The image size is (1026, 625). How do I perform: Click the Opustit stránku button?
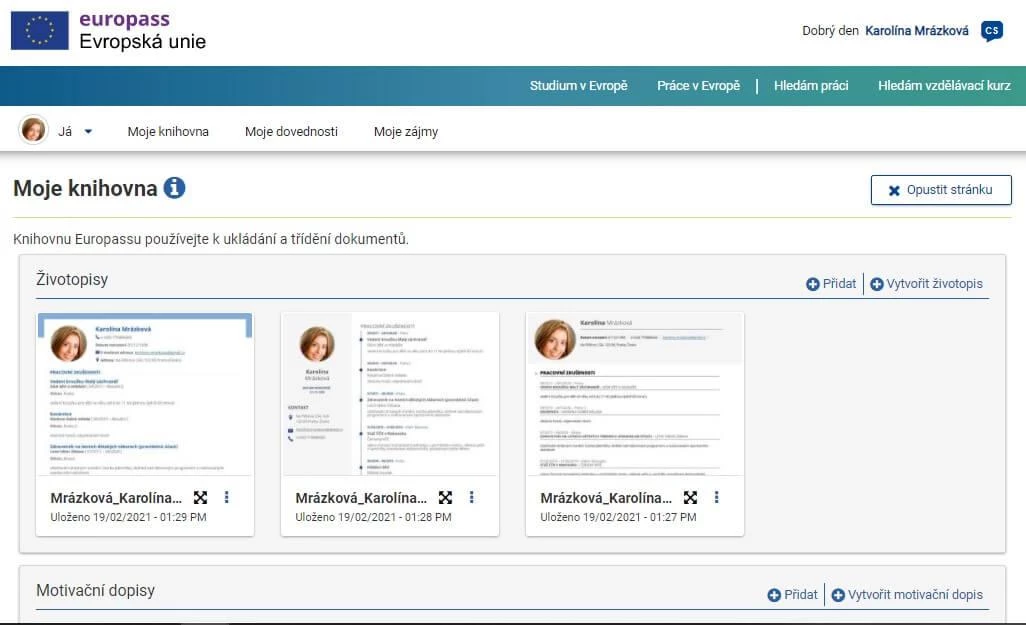[941, 190]
